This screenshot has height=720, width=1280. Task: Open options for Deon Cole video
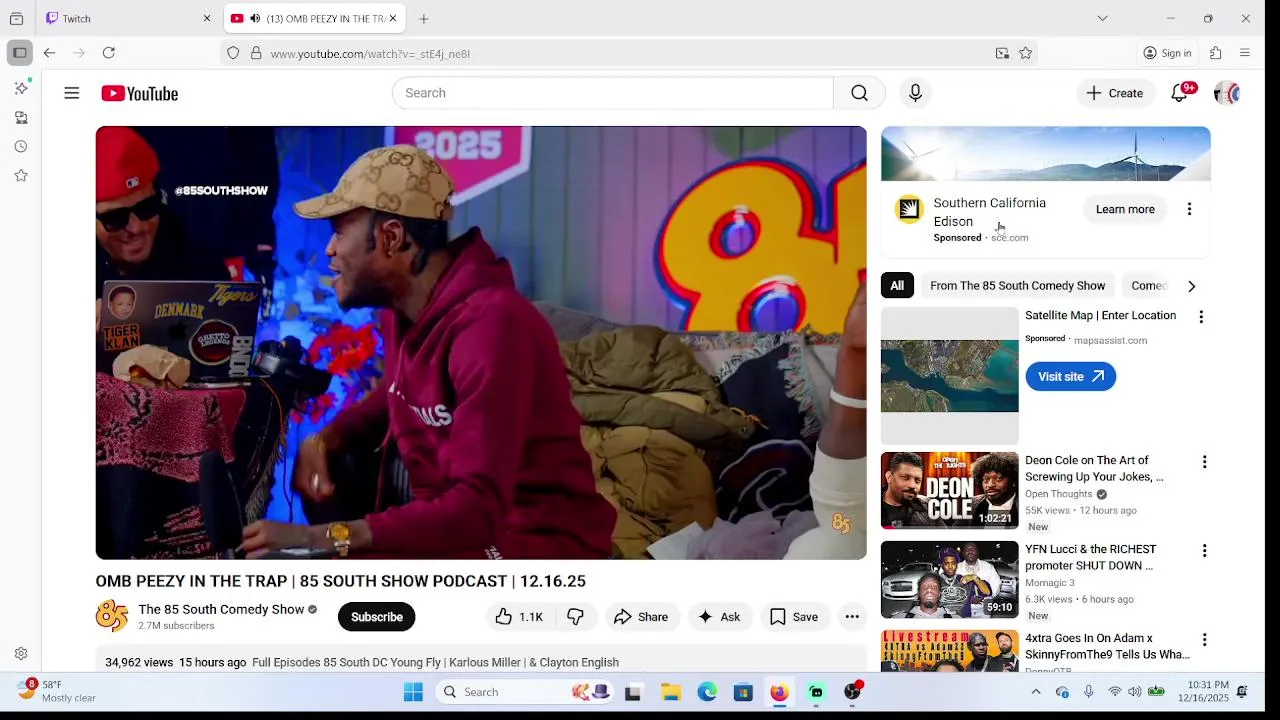pos(1204,462)
